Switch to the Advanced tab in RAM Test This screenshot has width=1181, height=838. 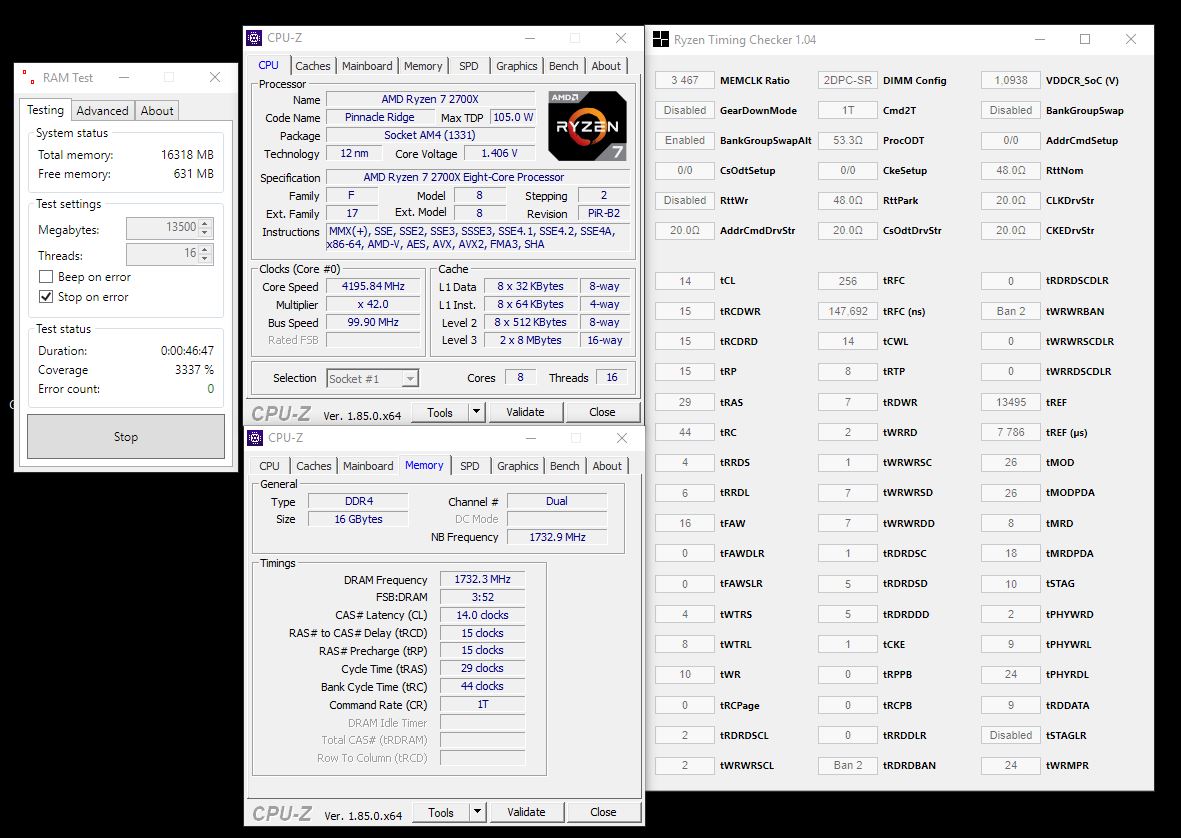pos(102,111)
